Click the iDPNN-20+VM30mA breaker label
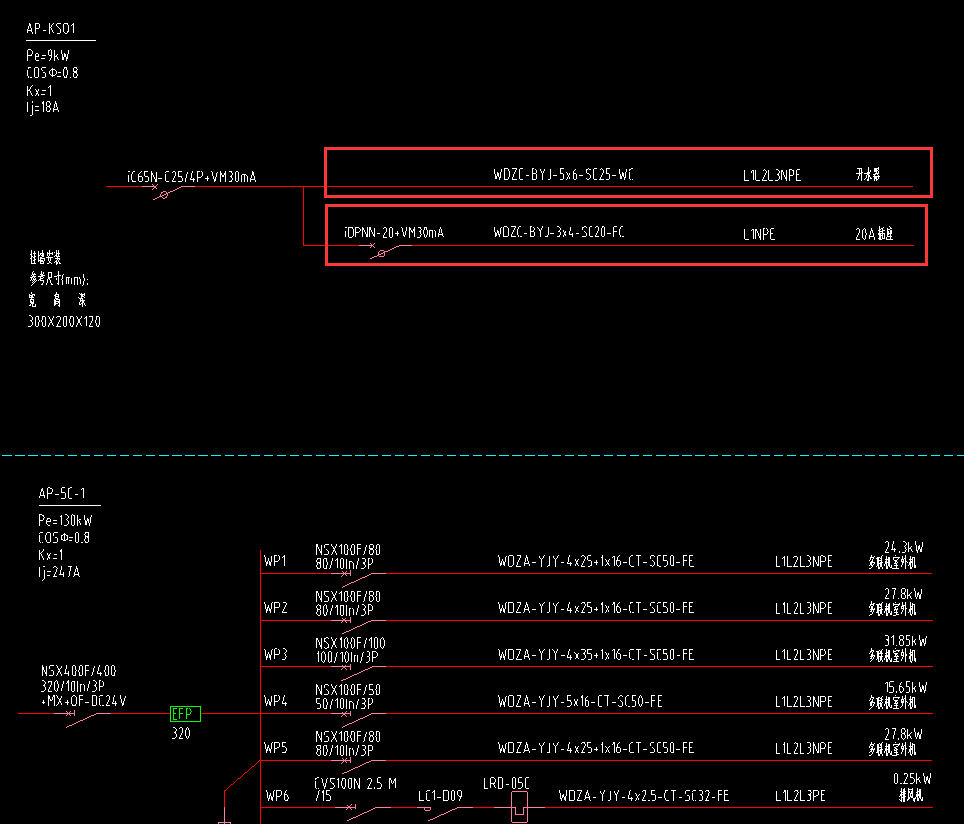 click(394, 232)
